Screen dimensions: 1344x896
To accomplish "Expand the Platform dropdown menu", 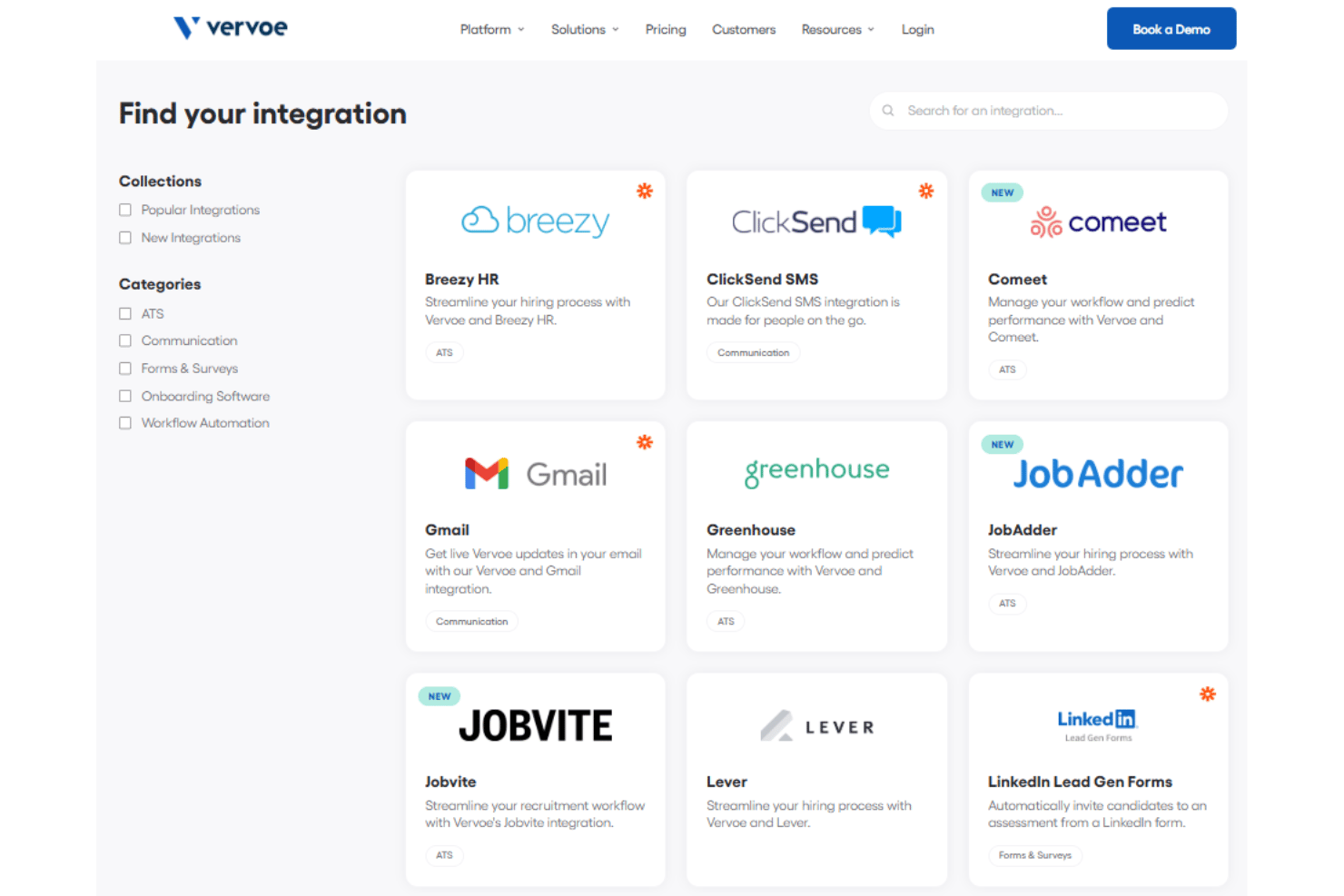I will point(492,29).
